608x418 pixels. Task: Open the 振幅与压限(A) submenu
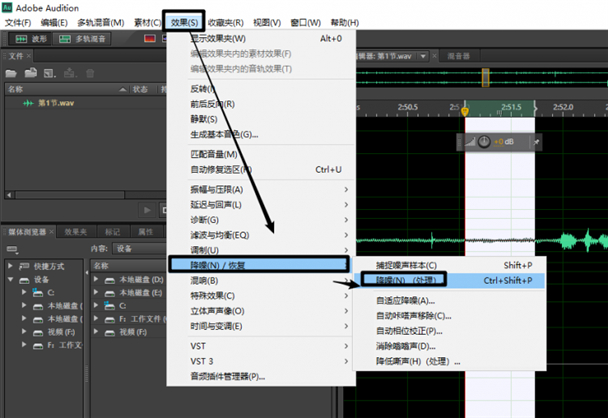[x=261, y=189]
